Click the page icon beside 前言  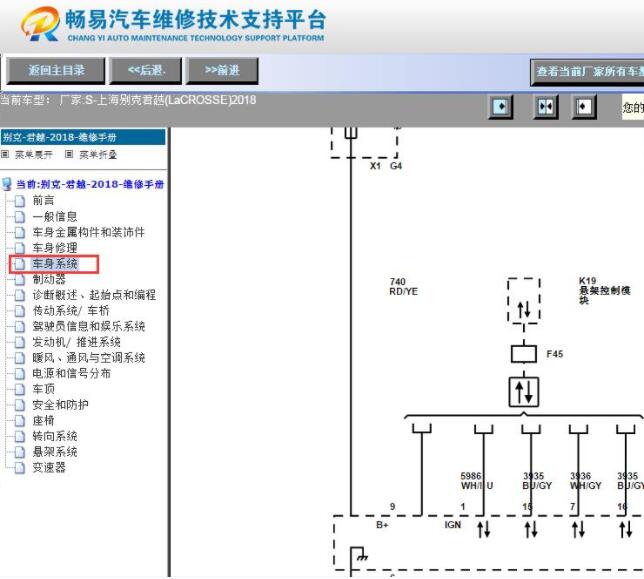20,201
